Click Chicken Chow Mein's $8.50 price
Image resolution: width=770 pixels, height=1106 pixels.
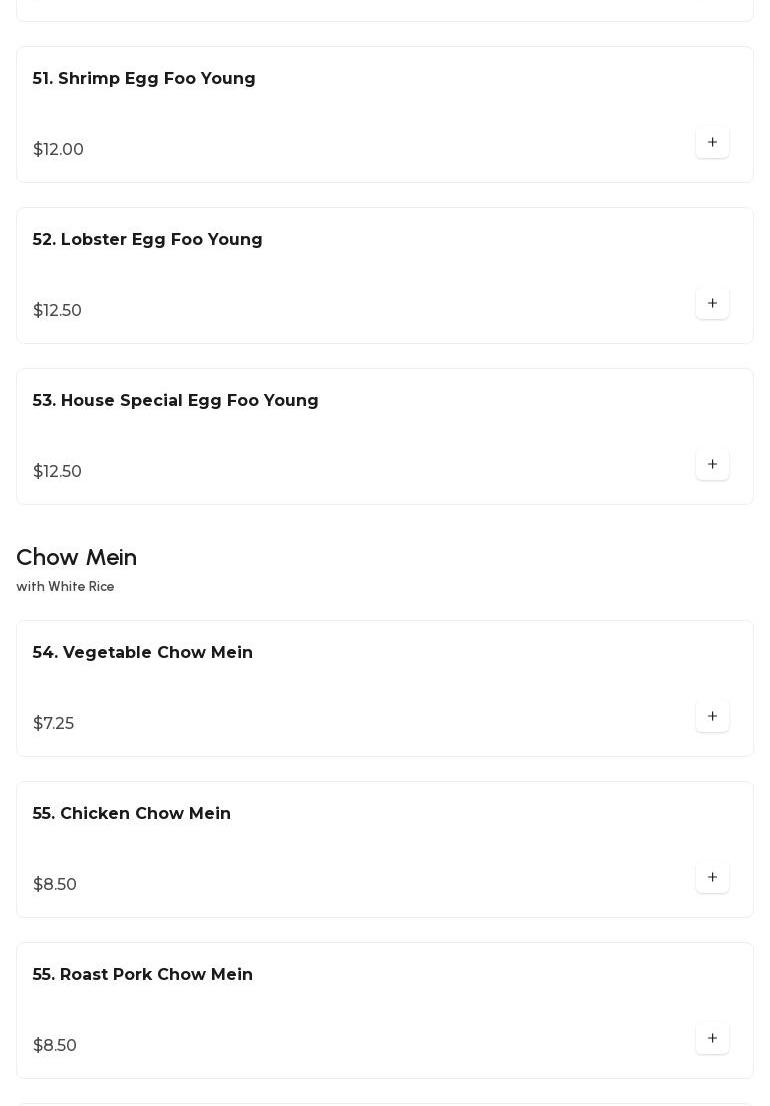tap(54, 885)
